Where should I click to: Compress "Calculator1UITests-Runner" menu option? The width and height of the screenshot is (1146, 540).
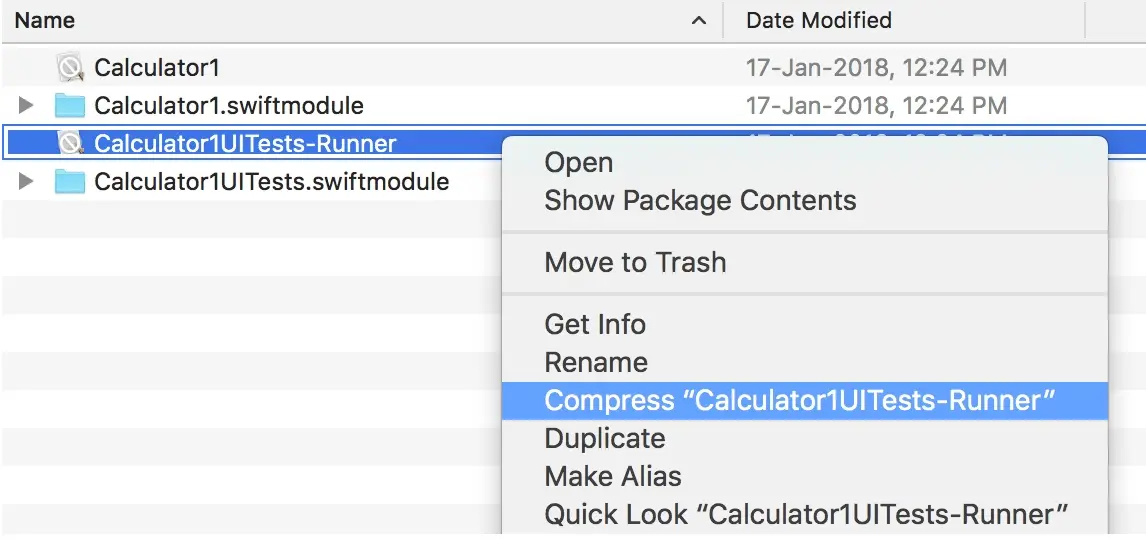(800, 400)
